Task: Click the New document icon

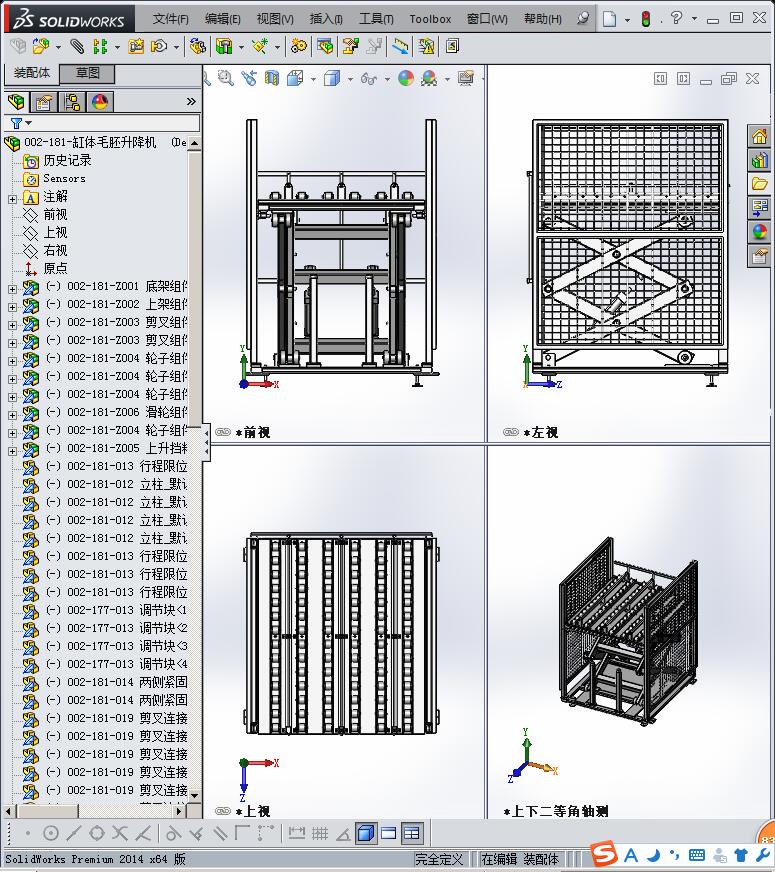Action: [610, 19]
